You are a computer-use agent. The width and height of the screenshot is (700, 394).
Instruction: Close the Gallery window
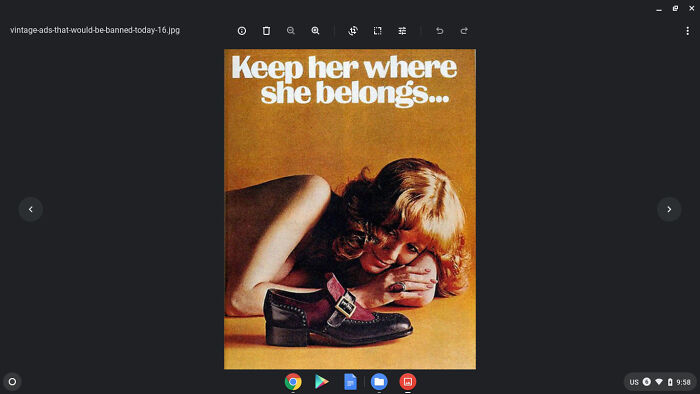[x=692, y=8]
